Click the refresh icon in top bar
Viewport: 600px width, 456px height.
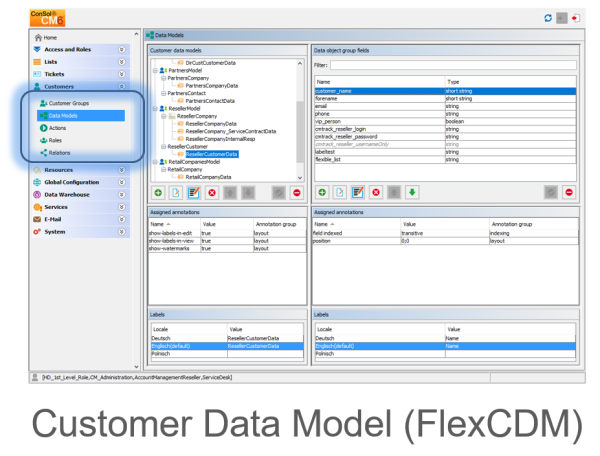click(548, 18)
